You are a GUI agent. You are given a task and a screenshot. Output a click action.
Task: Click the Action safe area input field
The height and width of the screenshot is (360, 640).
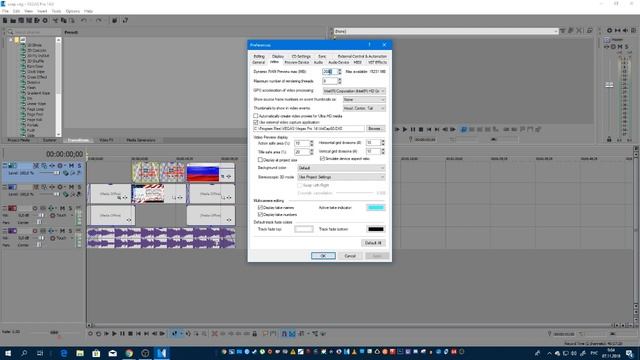[x=301, y=143]
